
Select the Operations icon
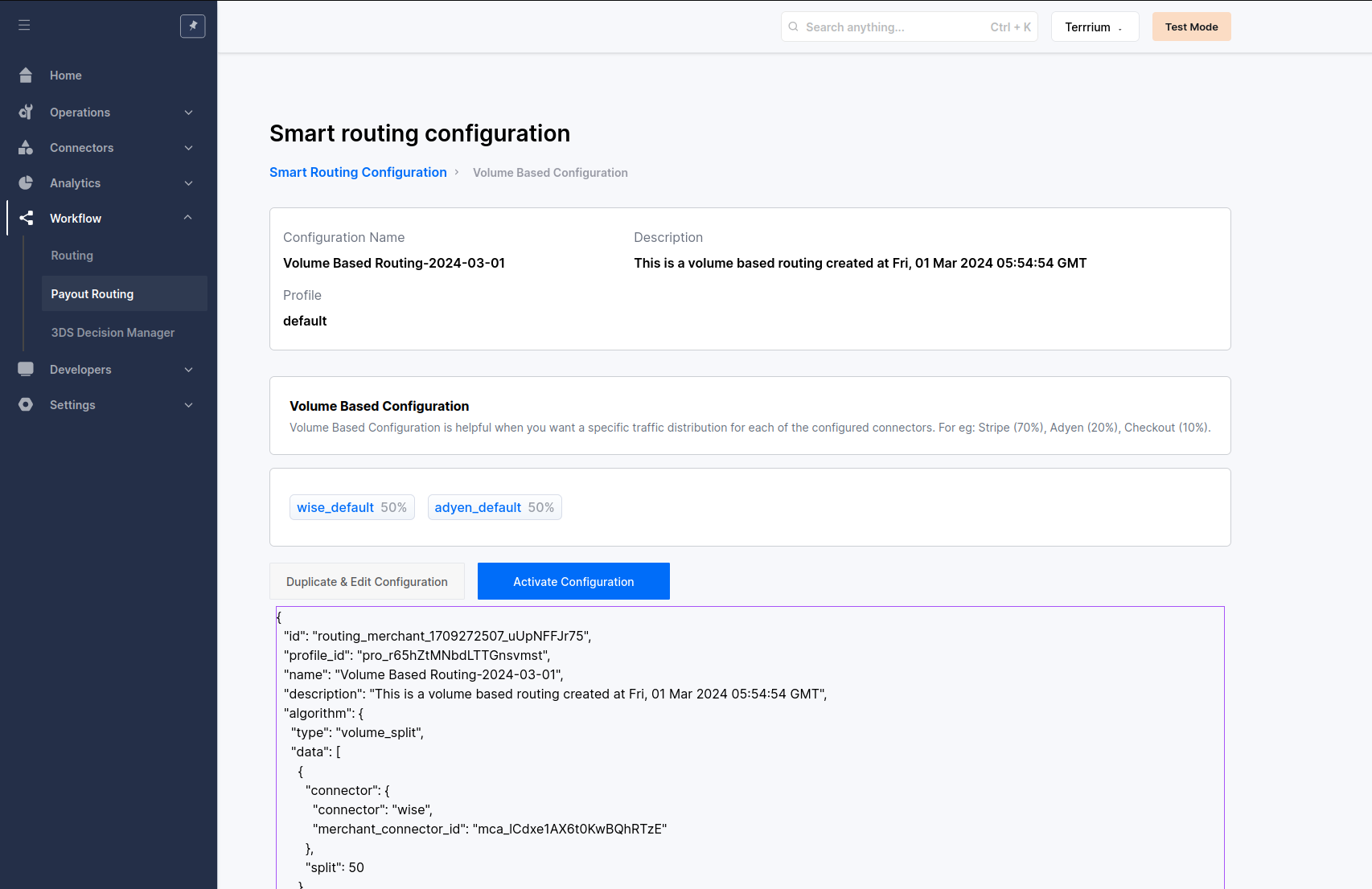pos(26,112)
